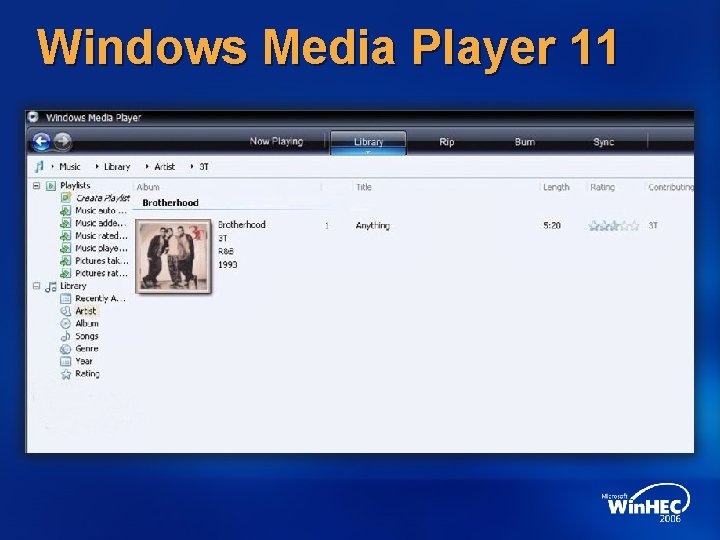Click the icon beside Music adde... playlist
Viewport: 720px width, 540px height.
[x=66, y=223]
